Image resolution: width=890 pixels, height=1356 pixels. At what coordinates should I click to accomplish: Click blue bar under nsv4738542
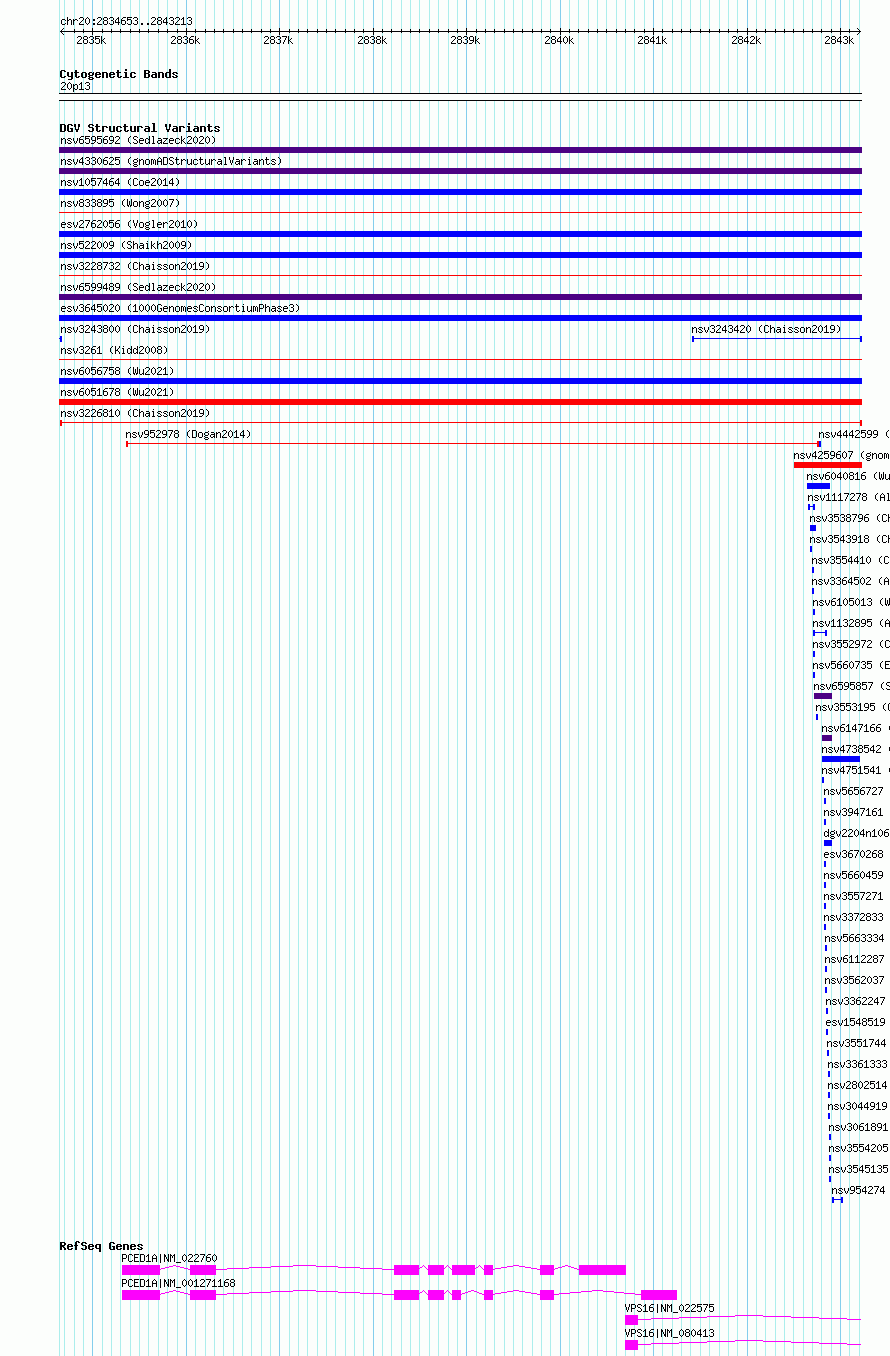click(841, 759)
